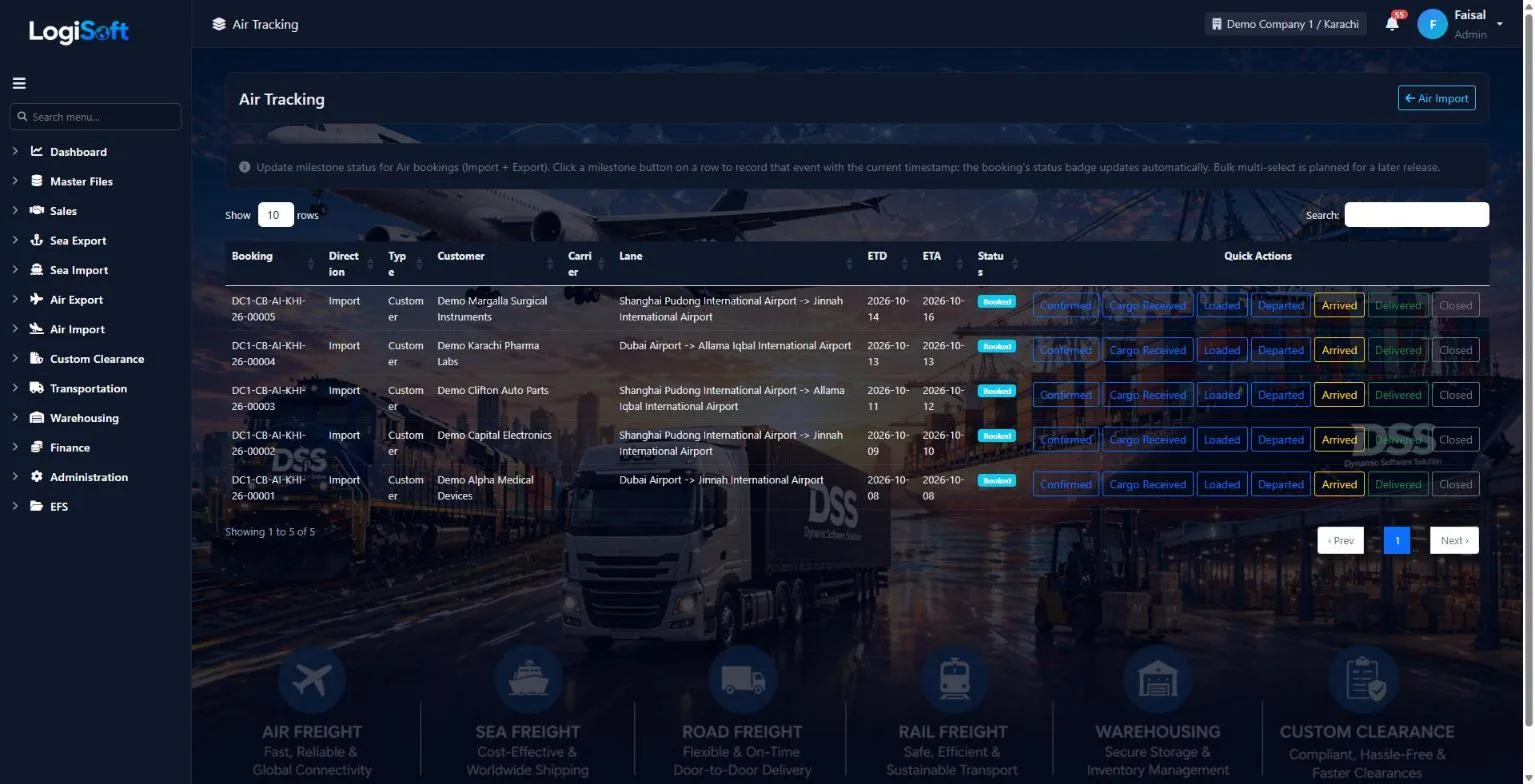Mark booking 00001 as Confirmed

(x=1065, y=484)
